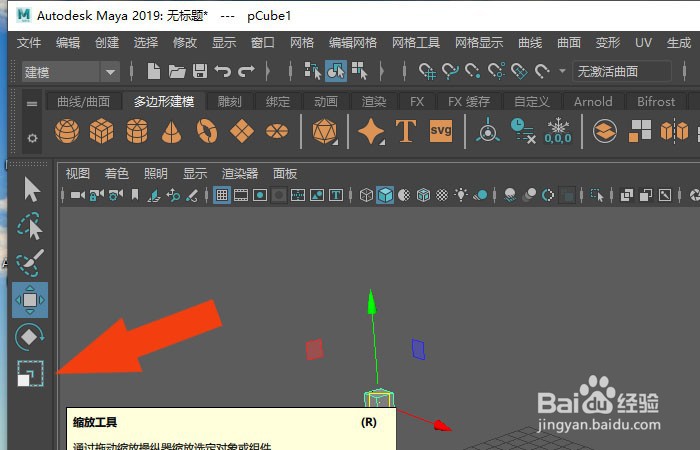Open the 文件 menu

click(x=29, y=43)
